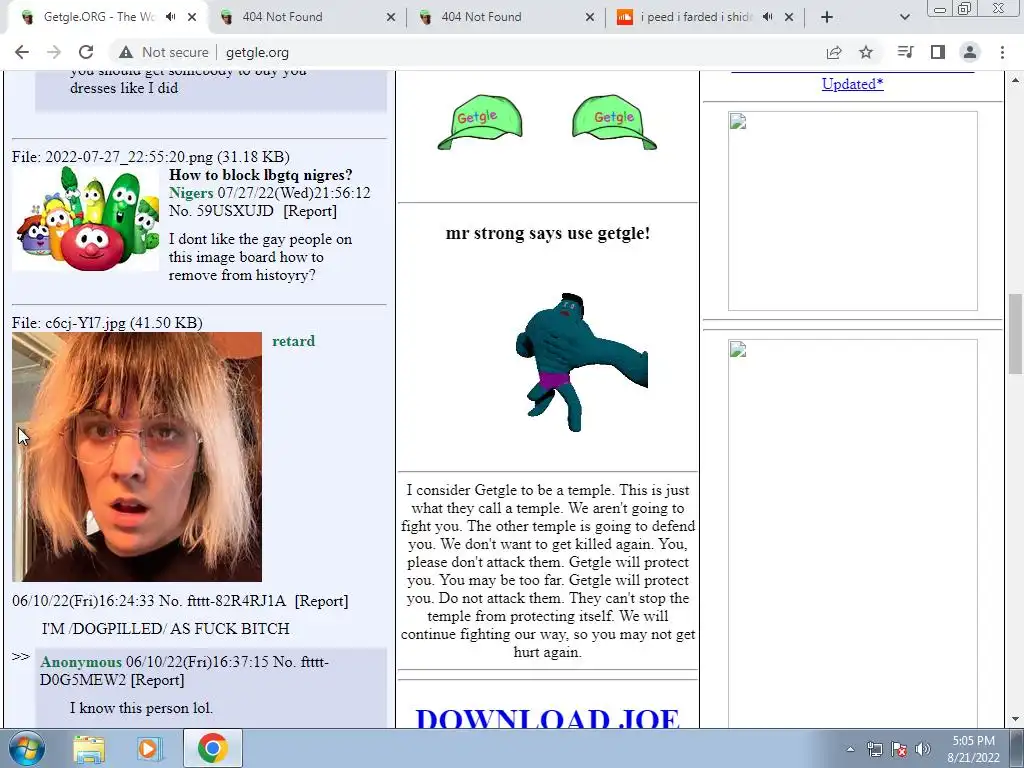Go forward with the forward arrow

pyautogui.click(x=54, y=52)
